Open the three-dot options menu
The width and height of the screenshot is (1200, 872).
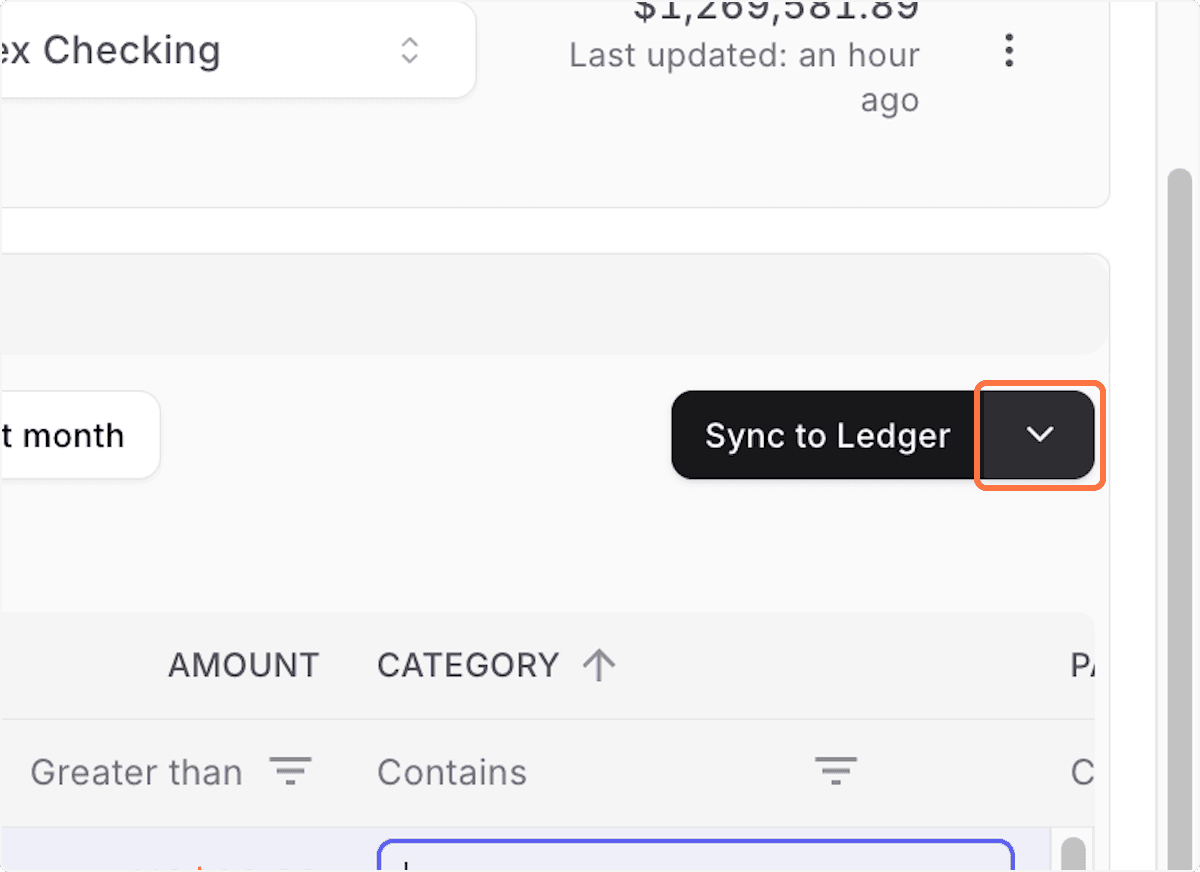(x=1009, y=51)
